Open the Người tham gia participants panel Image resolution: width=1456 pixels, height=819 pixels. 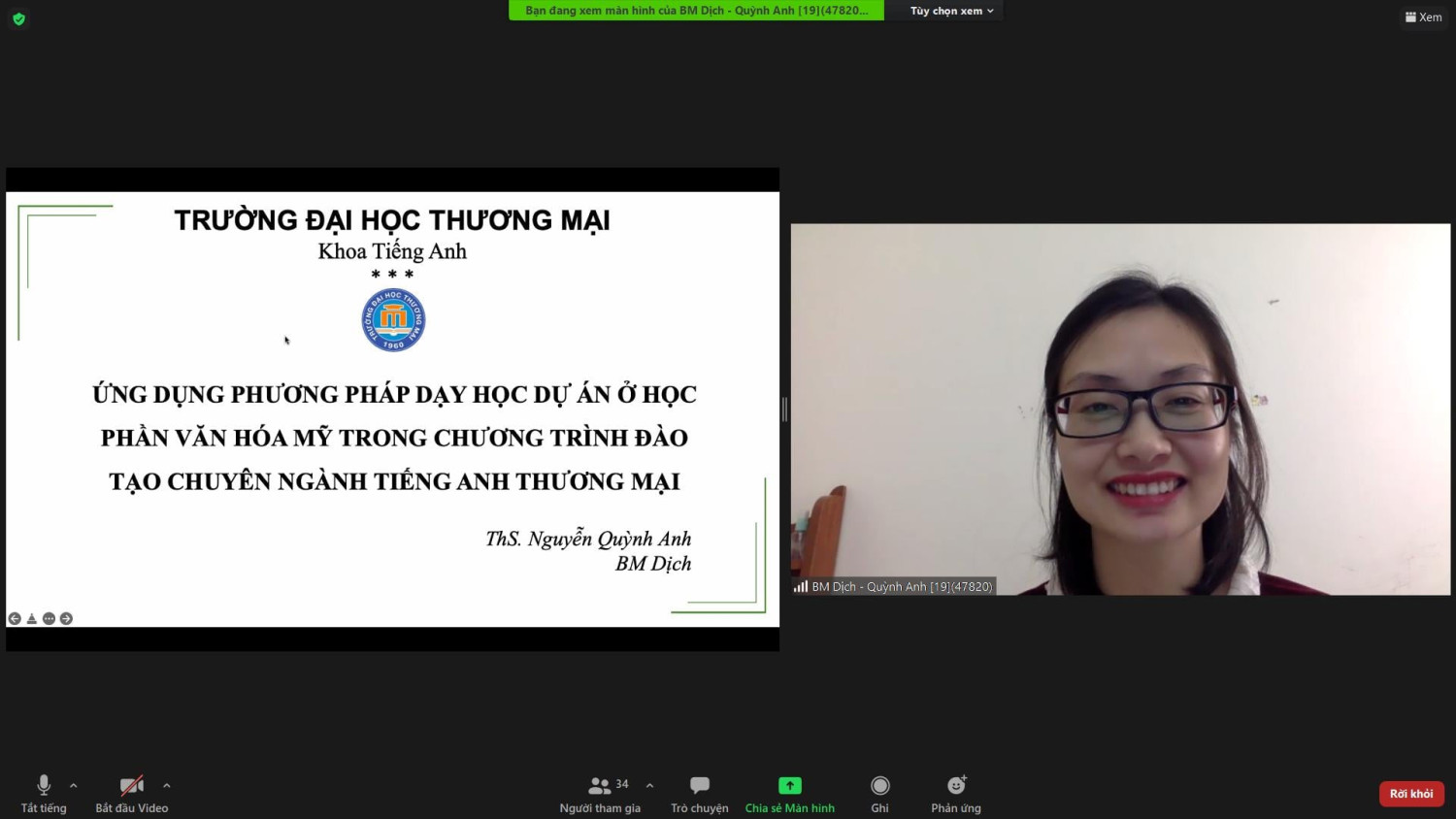[x=600, y=793]
